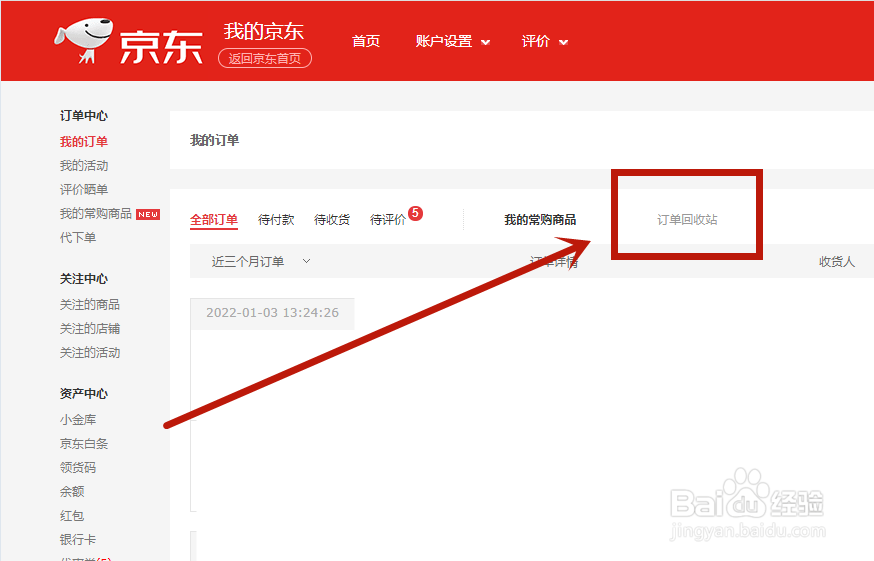Click the NEW badge beside 我的常购商品

(148, 214)
